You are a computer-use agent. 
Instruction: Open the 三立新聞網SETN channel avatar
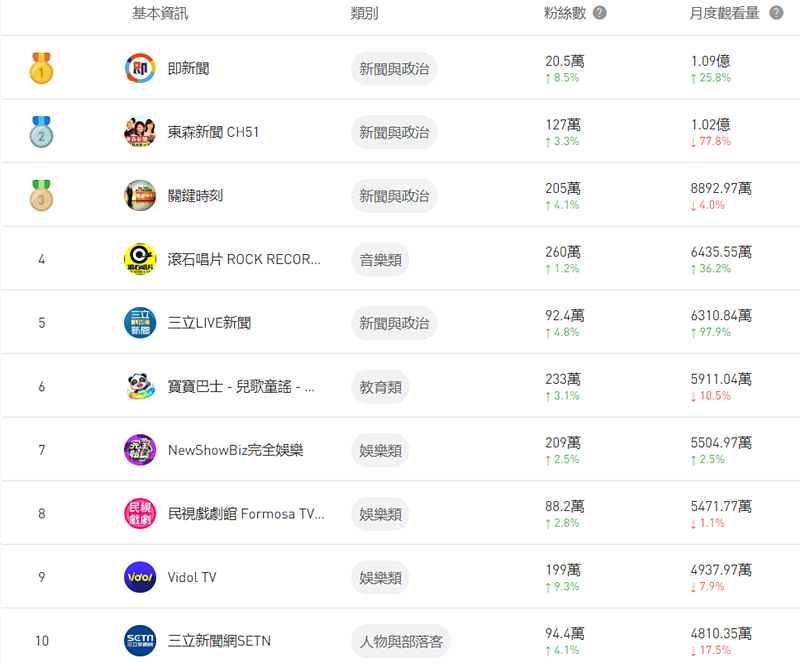(x=140, y=641)
